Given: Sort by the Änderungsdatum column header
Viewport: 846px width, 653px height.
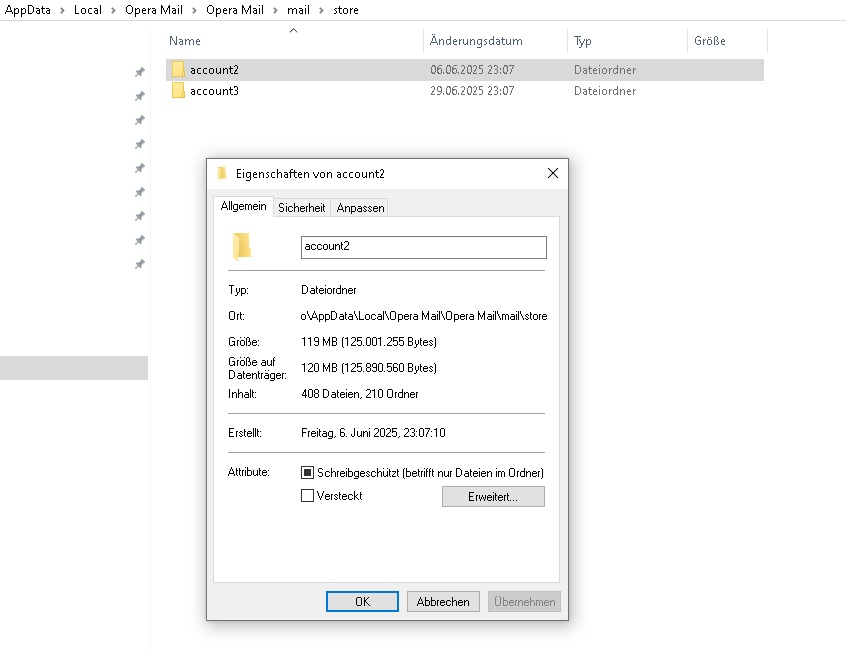Looking at the screenshot, I should (476, 40).
